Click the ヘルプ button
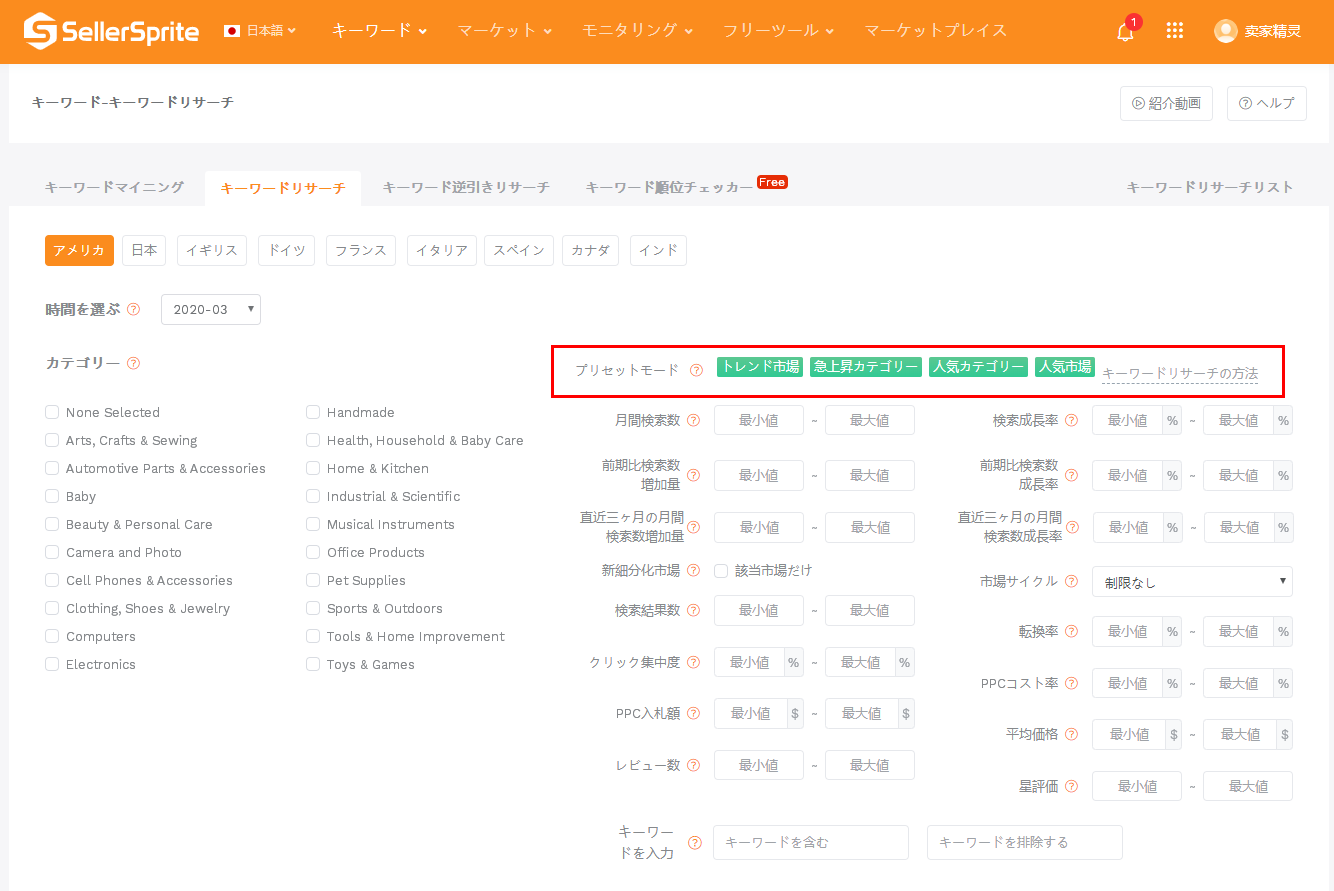 click(x=1267, y=104)
